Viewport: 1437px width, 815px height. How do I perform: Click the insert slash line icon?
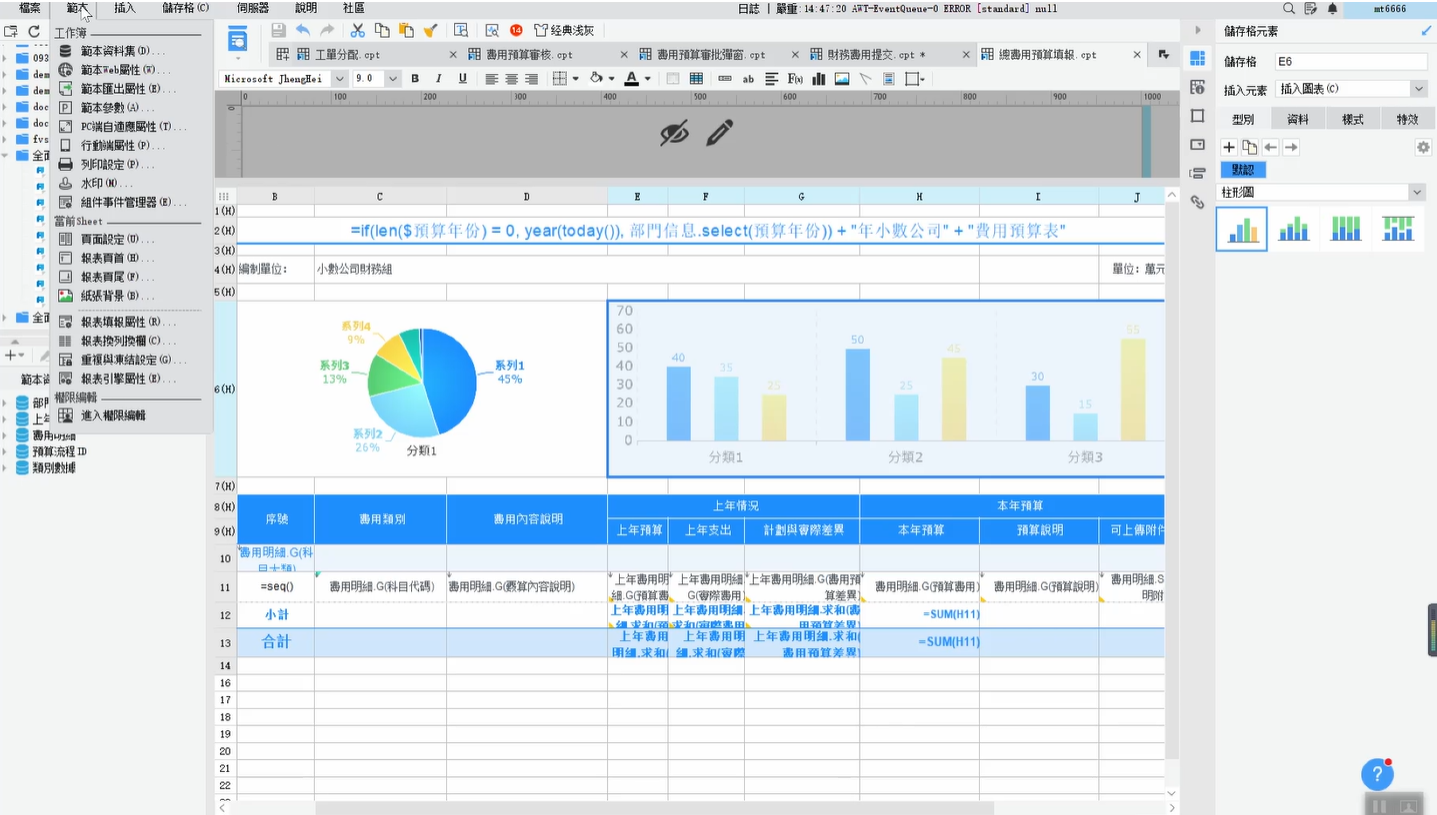(x=865, y=78)
